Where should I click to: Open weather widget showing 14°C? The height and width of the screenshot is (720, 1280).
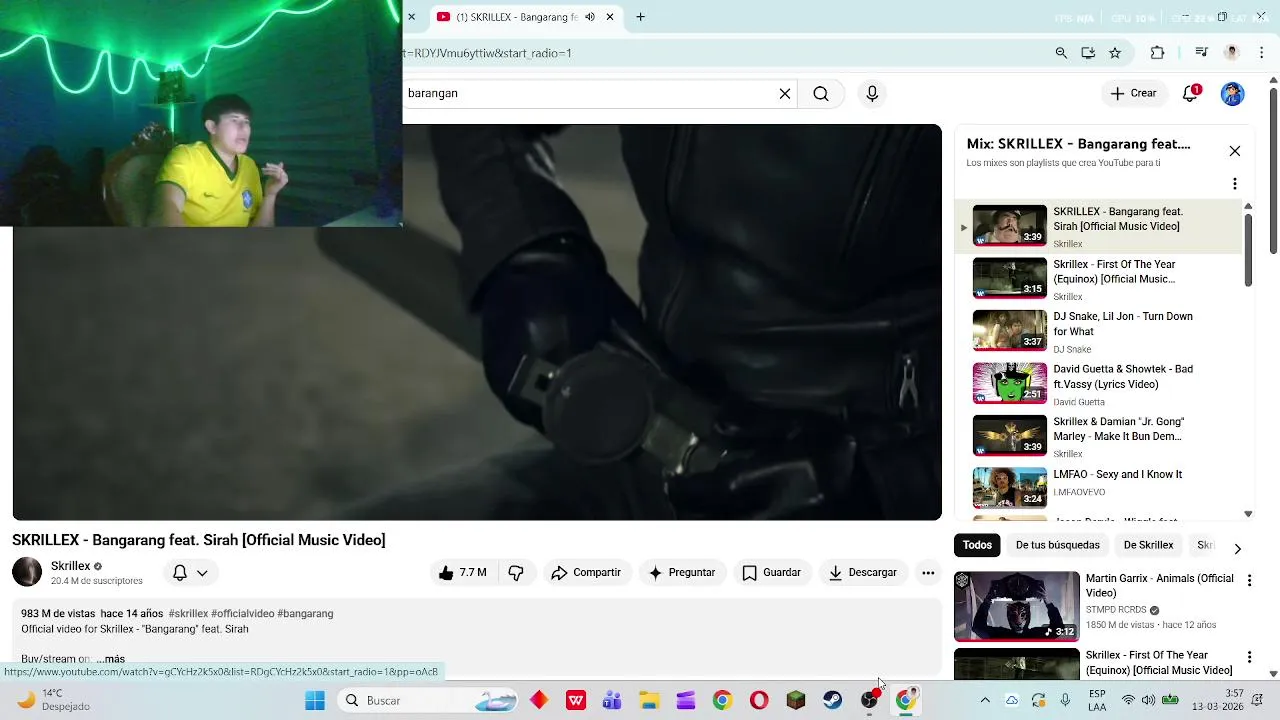click(55, 700)
